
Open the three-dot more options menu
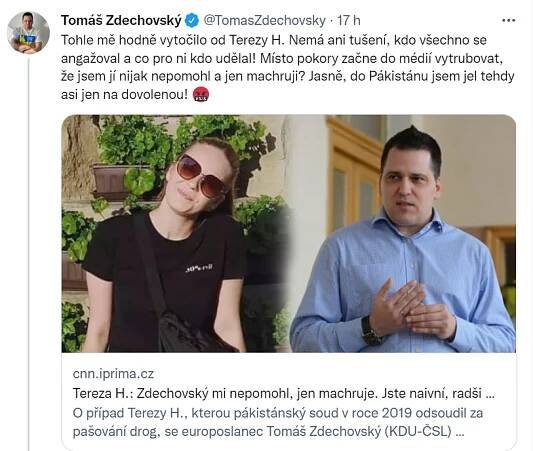pos(509,21)
